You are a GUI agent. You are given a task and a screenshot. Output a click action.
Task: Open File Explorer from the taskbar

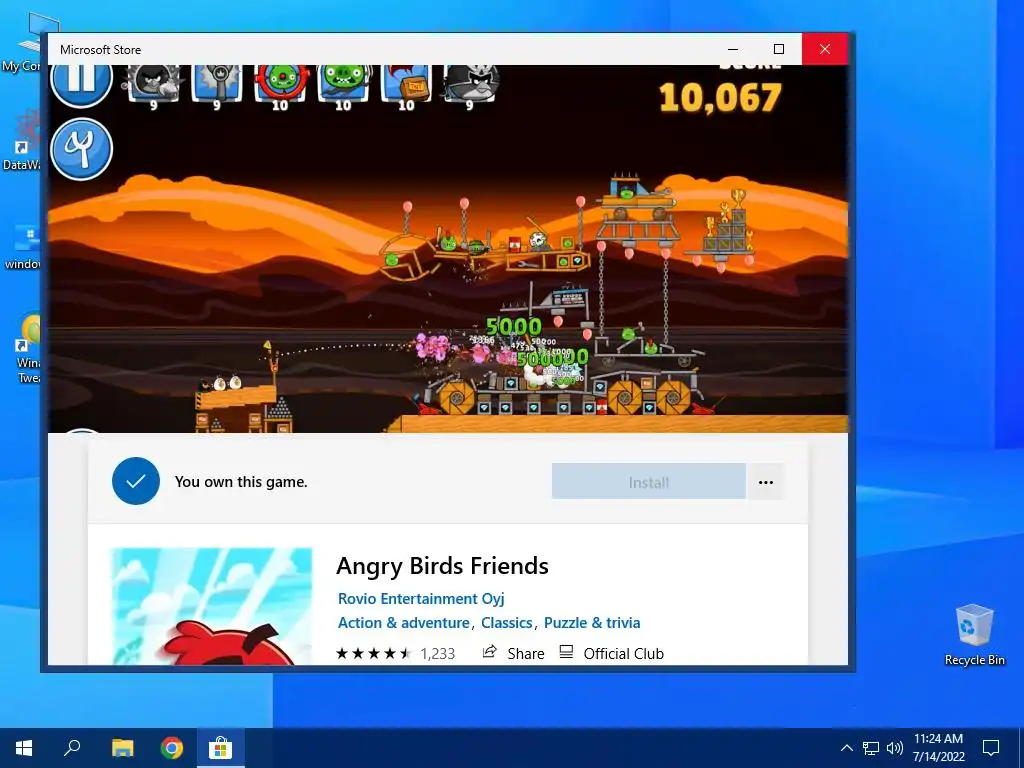click(122, 748)
